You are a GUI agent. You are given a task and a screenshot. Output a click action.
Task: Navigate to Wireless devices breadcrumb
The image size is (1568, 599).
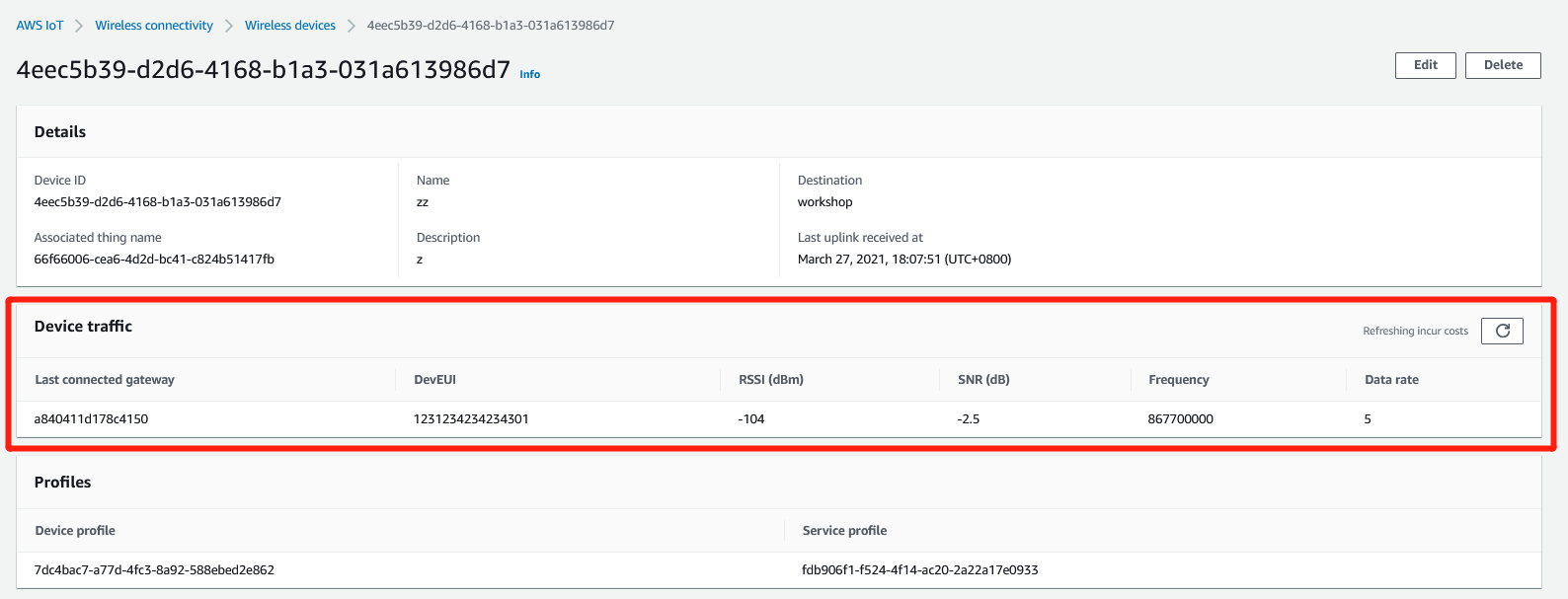(290, 26)
